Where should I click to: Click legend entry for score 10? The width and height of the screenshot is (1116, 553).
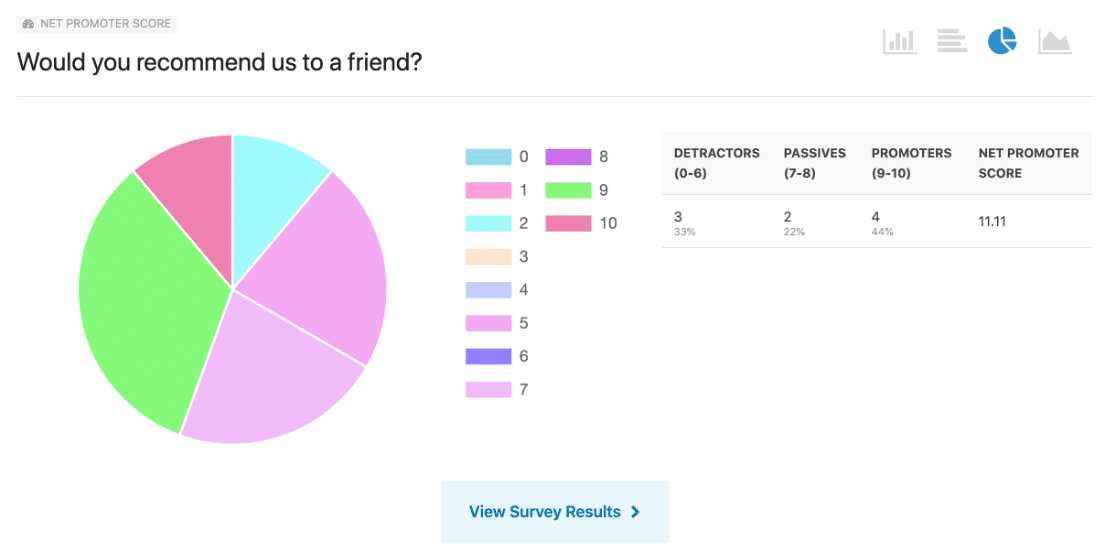(x=581, y=223)
